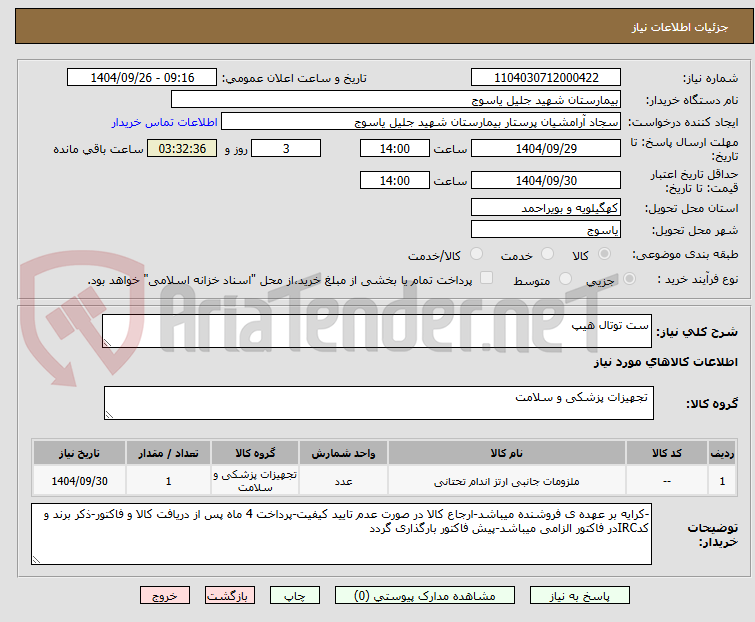Click the resize handle of شرح کلی نیاز textarea
Screen dimensions: 755x622
pos(107,343)
